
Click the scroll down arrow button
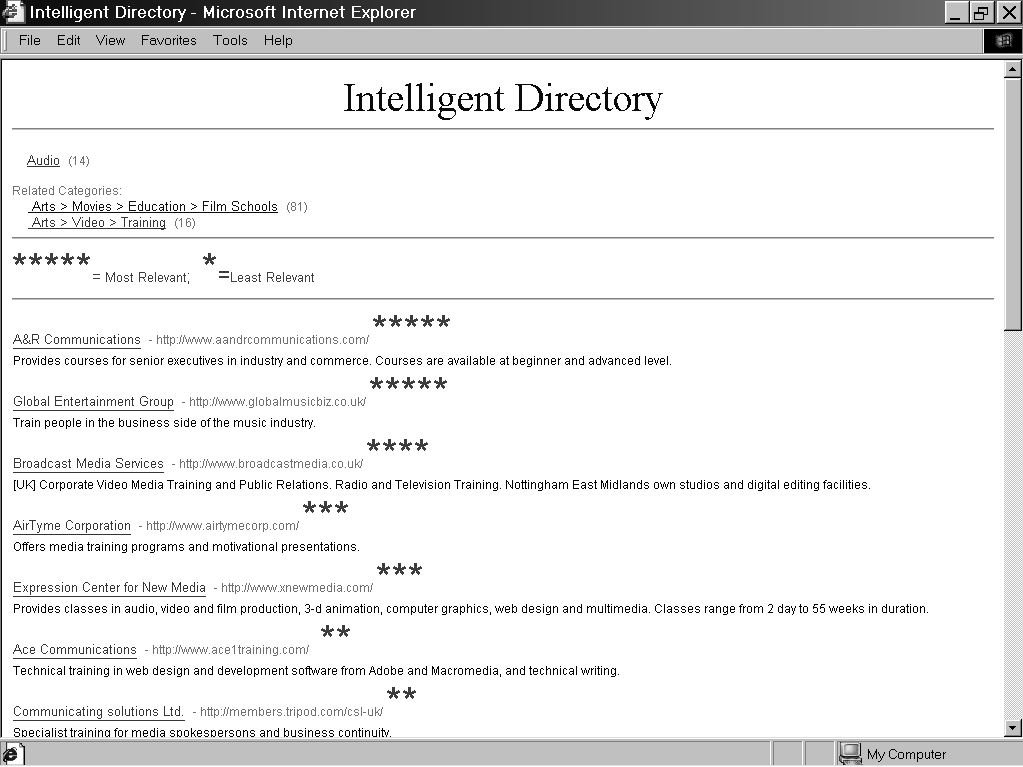1013,728
